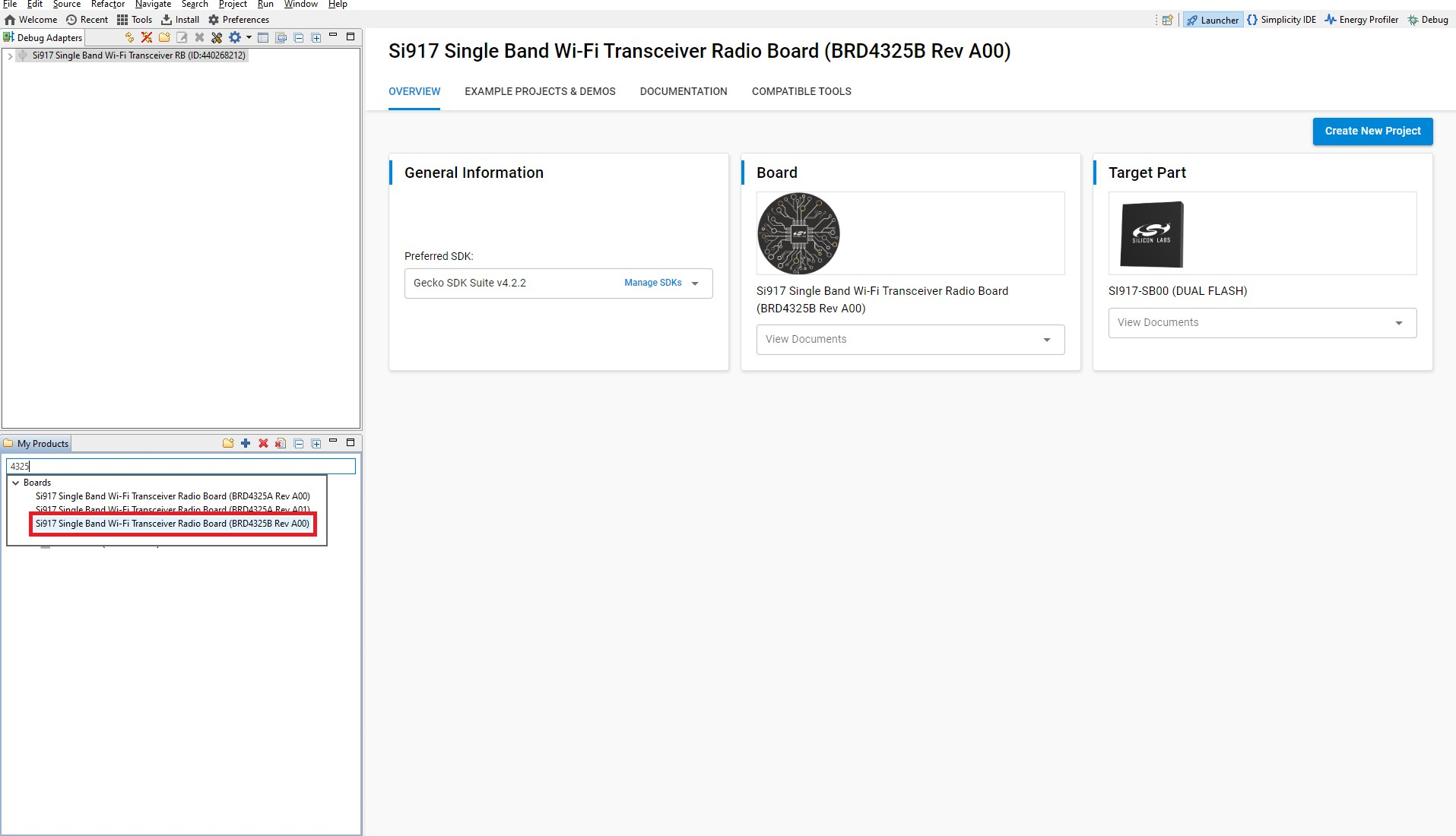Click the red X icon in My Products
This screenshot has height=836, width=1456.
pos(263,443)
